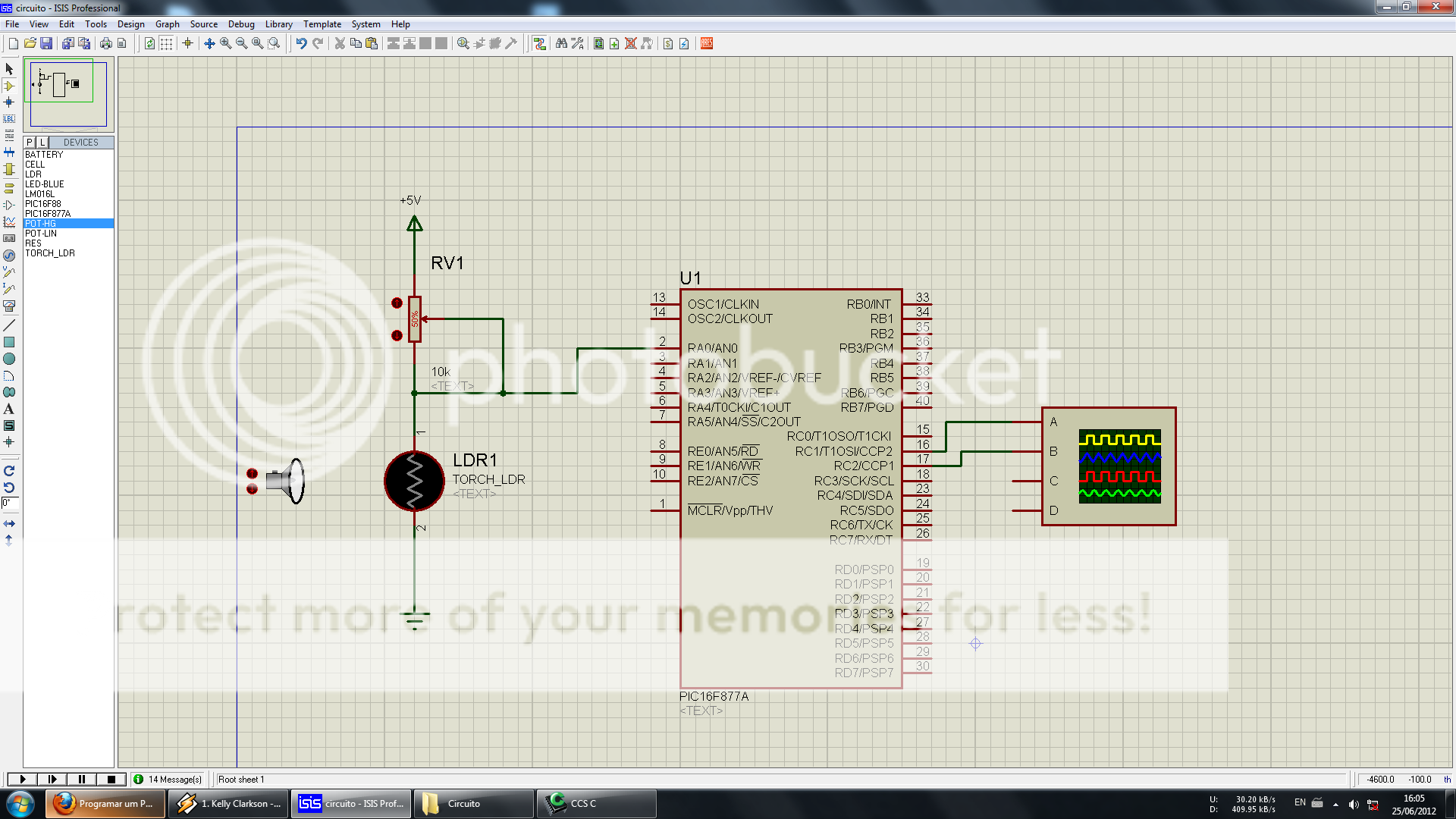Open the rotation angle selector

click(x=9, y=503)
